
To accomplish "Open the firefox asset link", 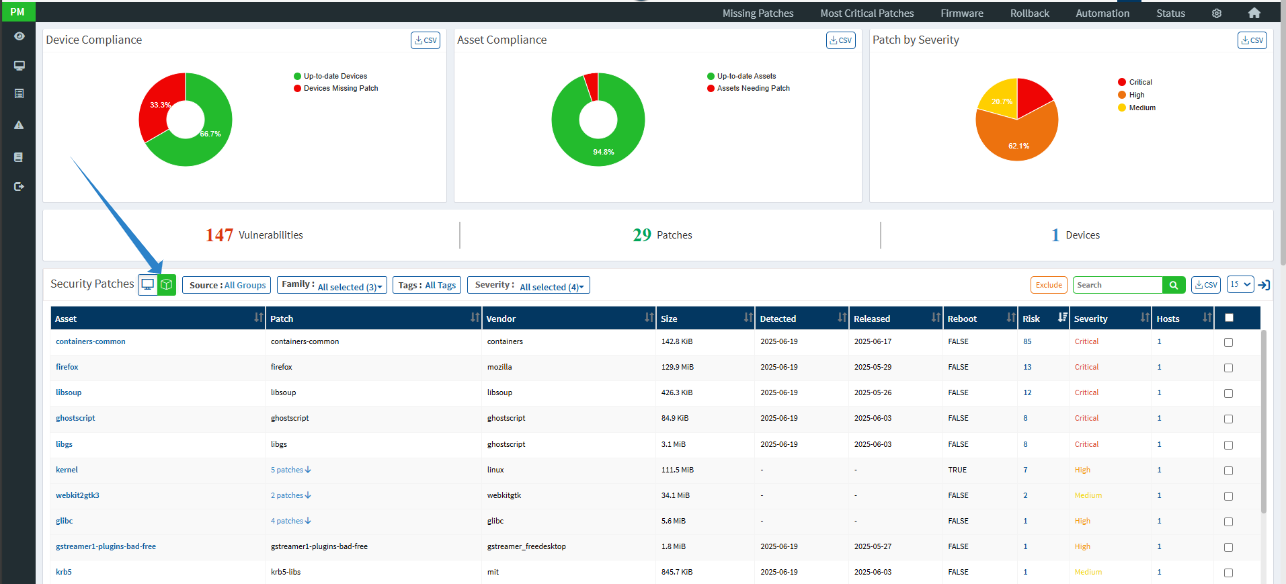I will tap(66, 367).
